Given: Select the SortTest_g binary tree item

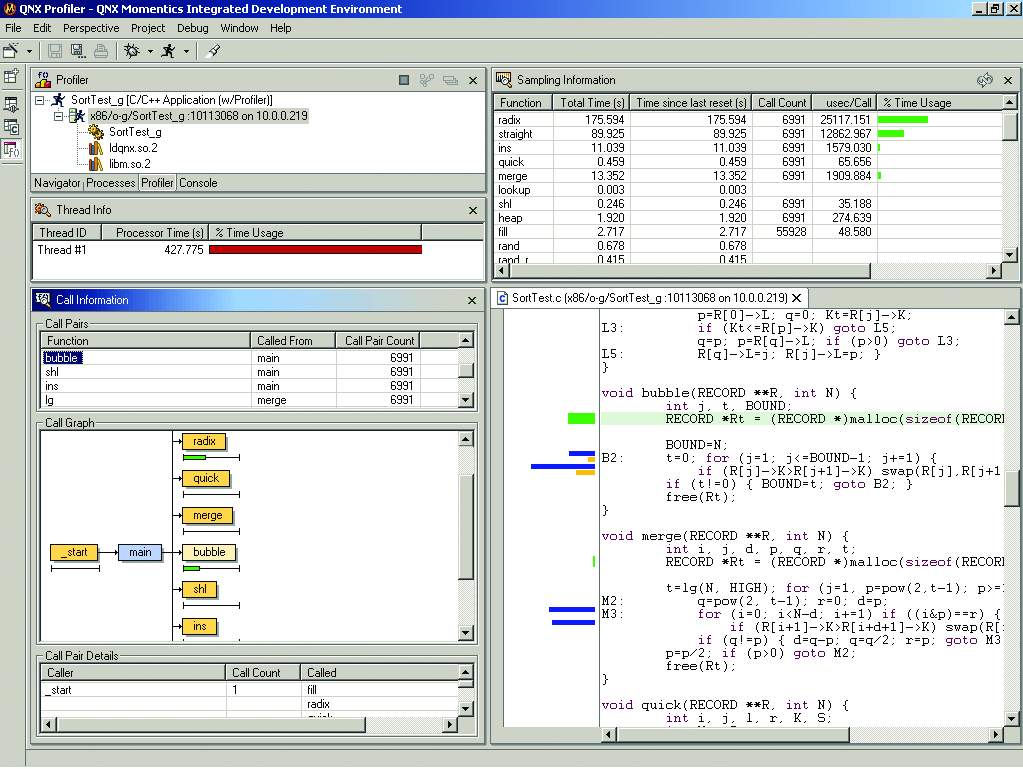Looking at the screenshot, I should (x=135, y=132).
